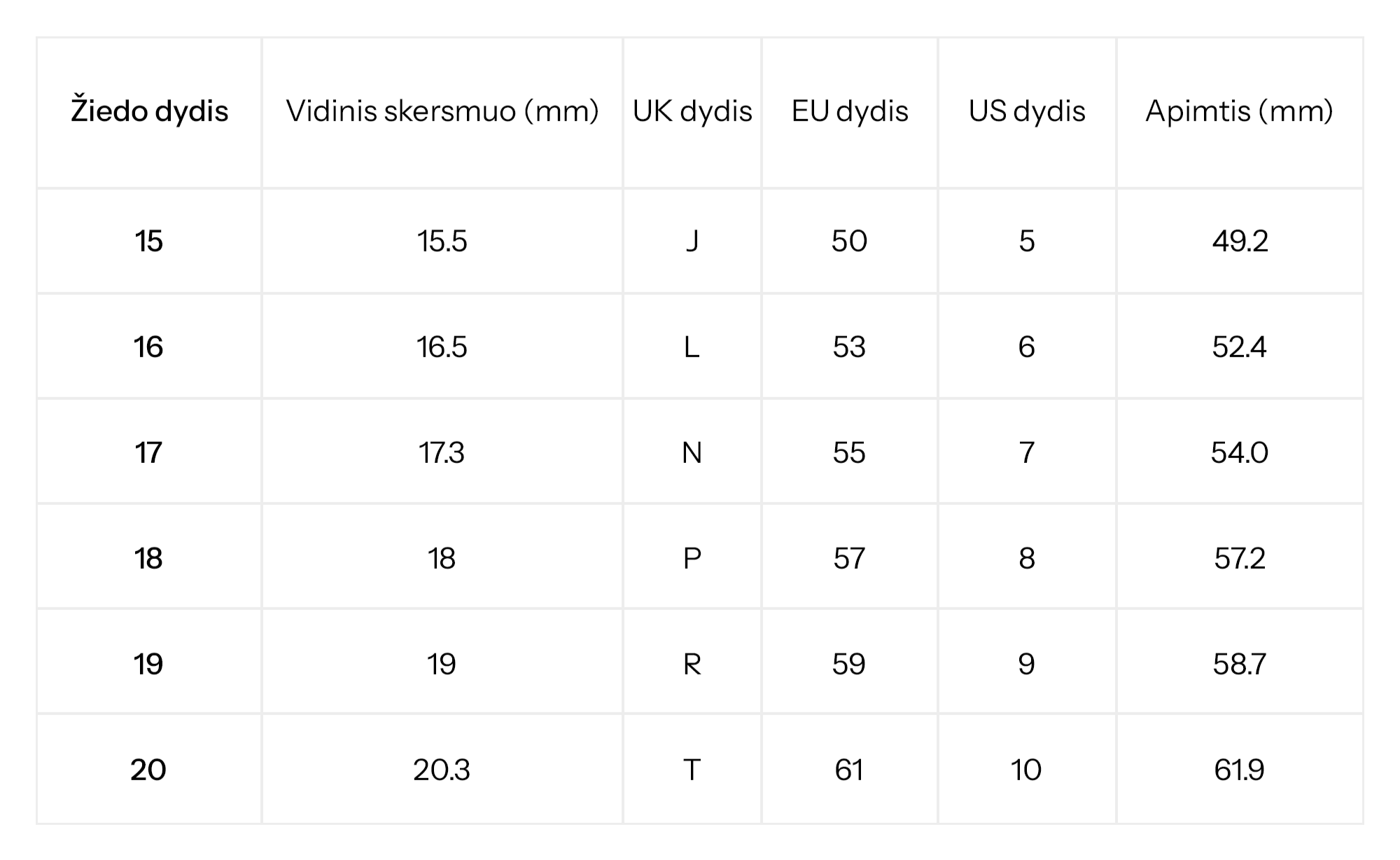
Task: Click the 'EU dydis' column header
Action: click(x=849, y=111)
